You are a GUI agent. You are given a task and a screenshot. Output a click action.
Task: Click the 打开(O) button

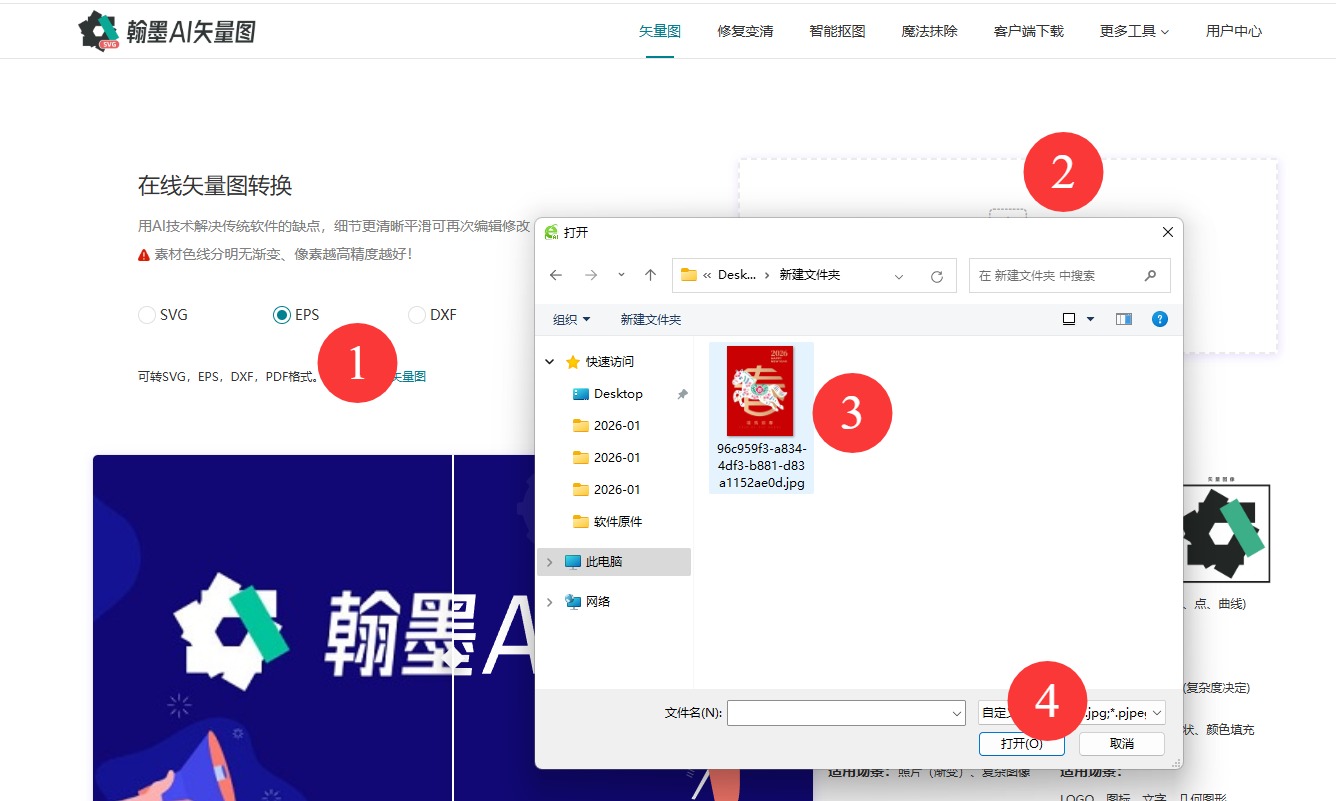point(1022,744)
